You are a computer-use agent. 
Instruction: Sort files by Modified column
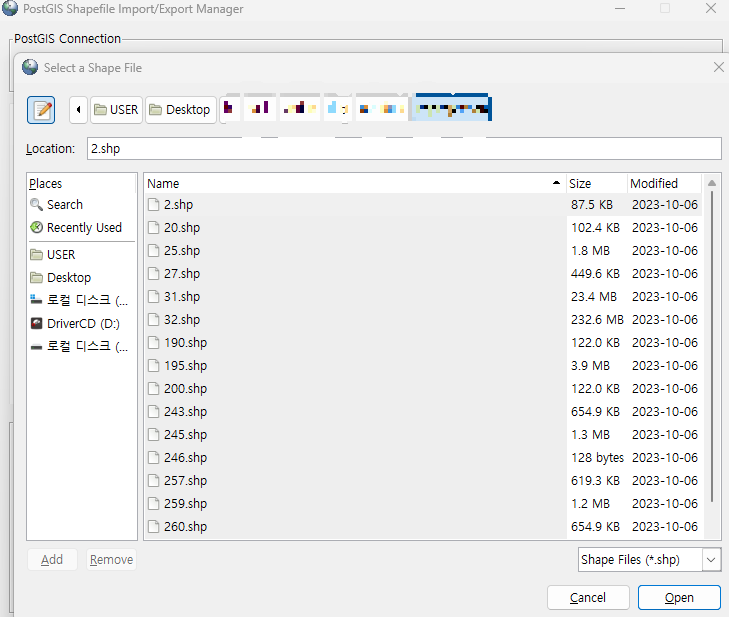[664, 184]
